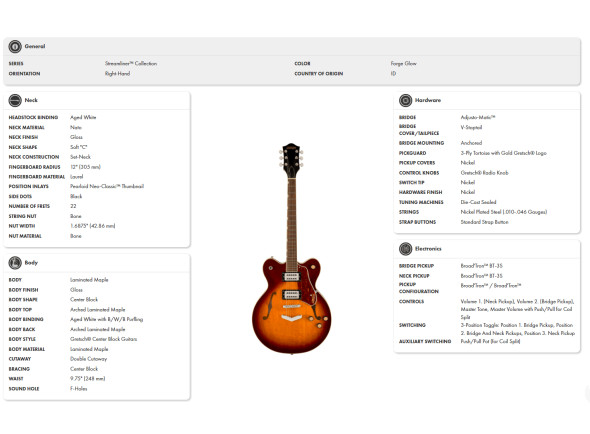
Task: Click the '9.75" (248 mm)' waist value
Action: [88, 379]
